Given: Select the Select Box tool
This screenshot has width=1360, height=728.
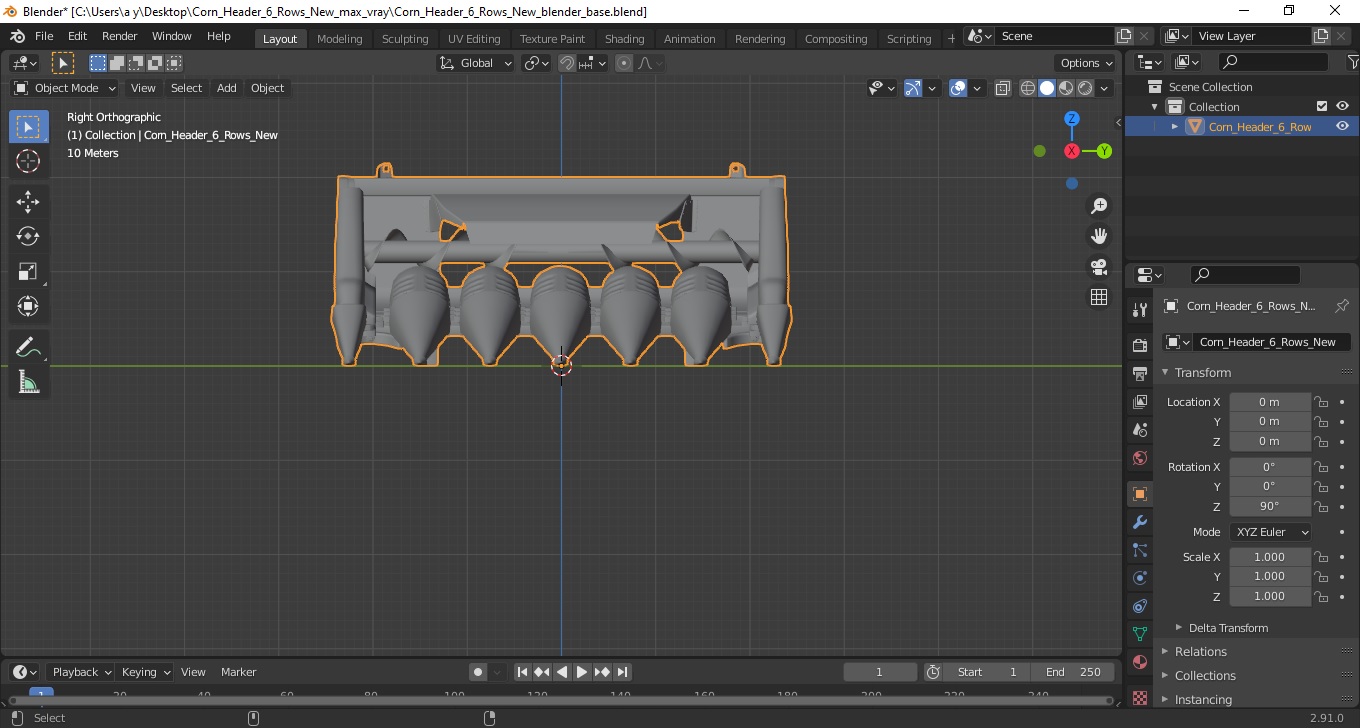Looking at the screenshot, I should [28, 127].
